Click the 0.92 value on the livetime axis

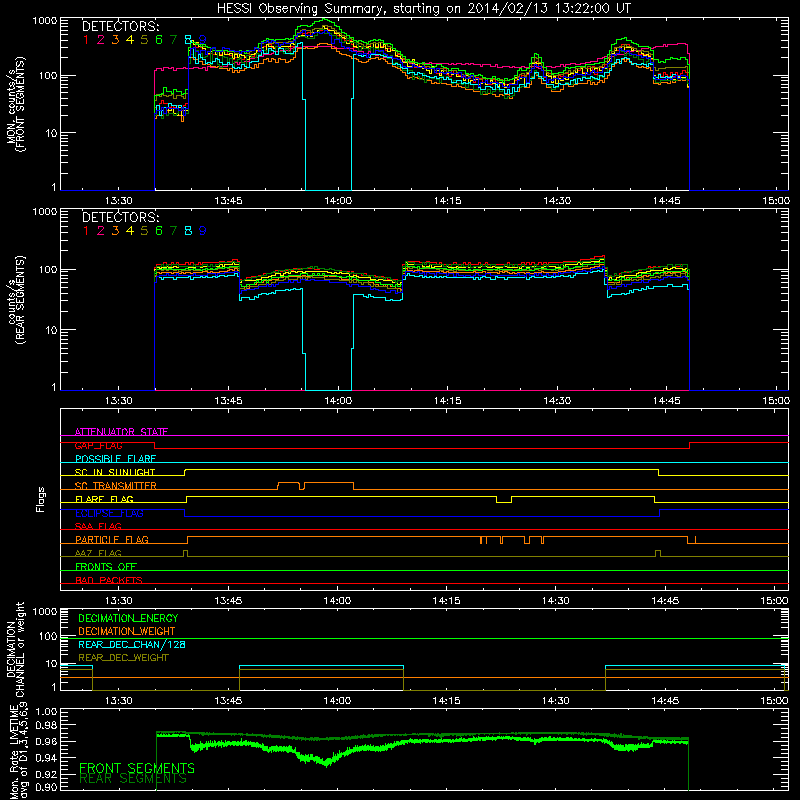pyautogui.click(x=46, y=775)
